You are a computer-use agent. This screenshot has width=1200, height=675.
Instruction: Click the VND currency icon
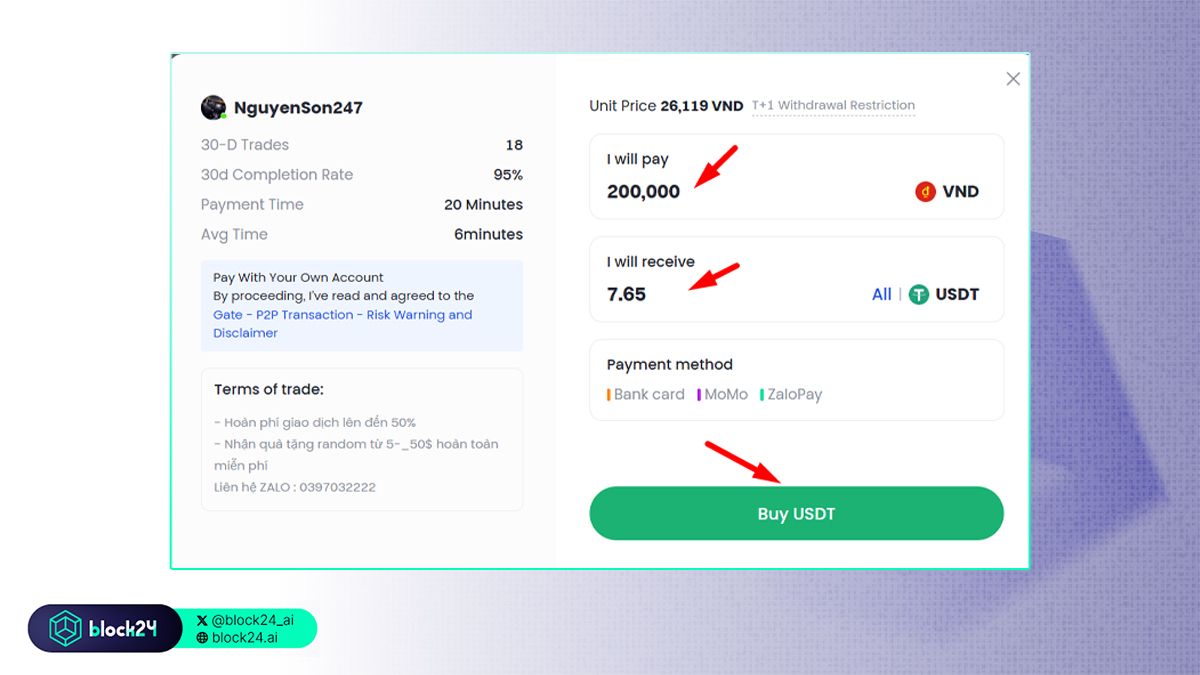(925, 192)
